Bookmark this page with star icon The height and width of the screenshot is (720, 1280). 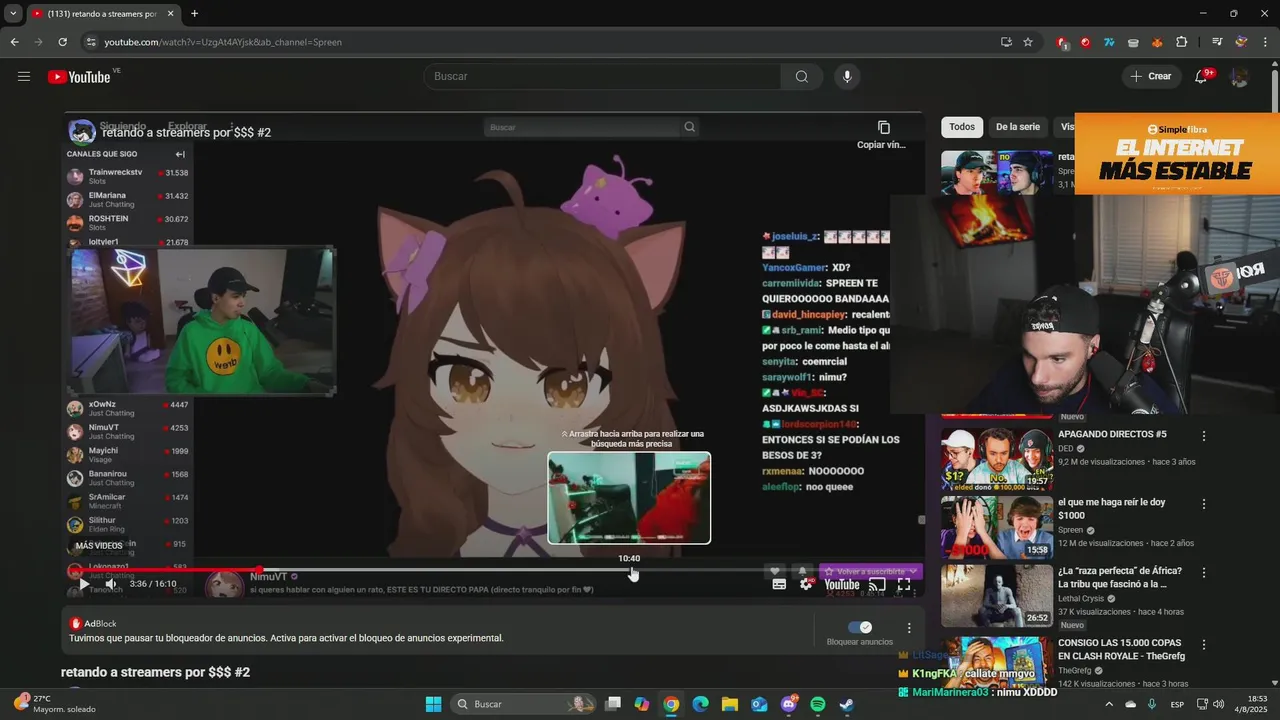(x=1028, y=42)
